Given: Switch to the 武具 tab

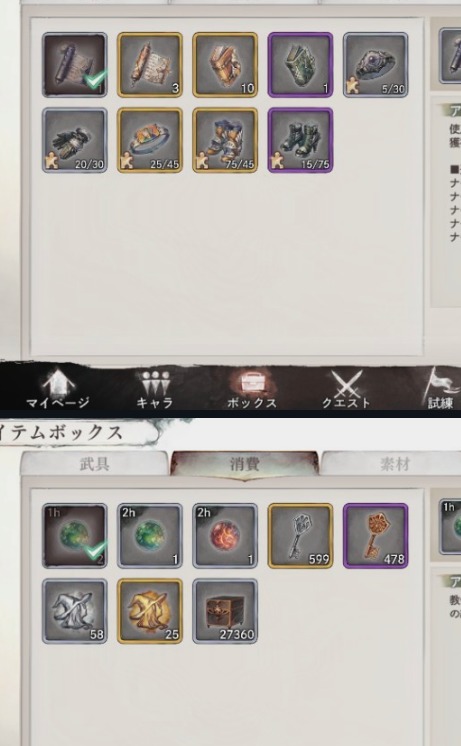Looking at the screenshot, I should point(94,463).
